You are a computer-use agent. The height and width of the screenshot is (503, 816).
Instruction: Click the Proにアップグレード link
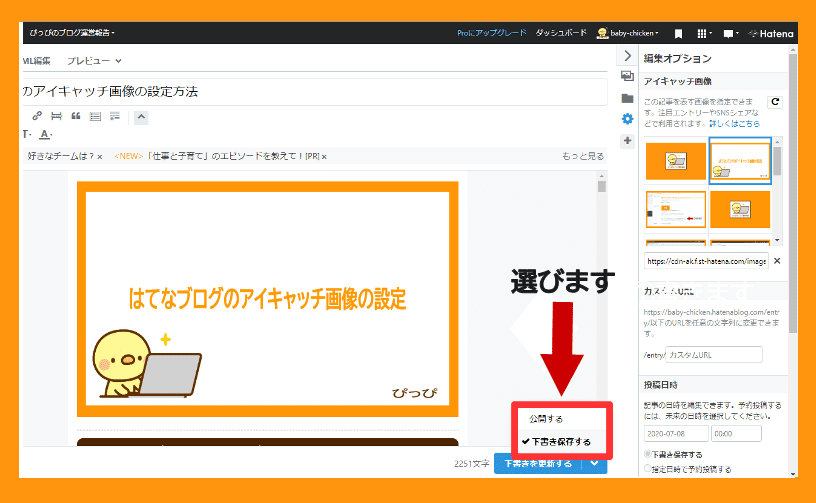(x=492, y=33)
